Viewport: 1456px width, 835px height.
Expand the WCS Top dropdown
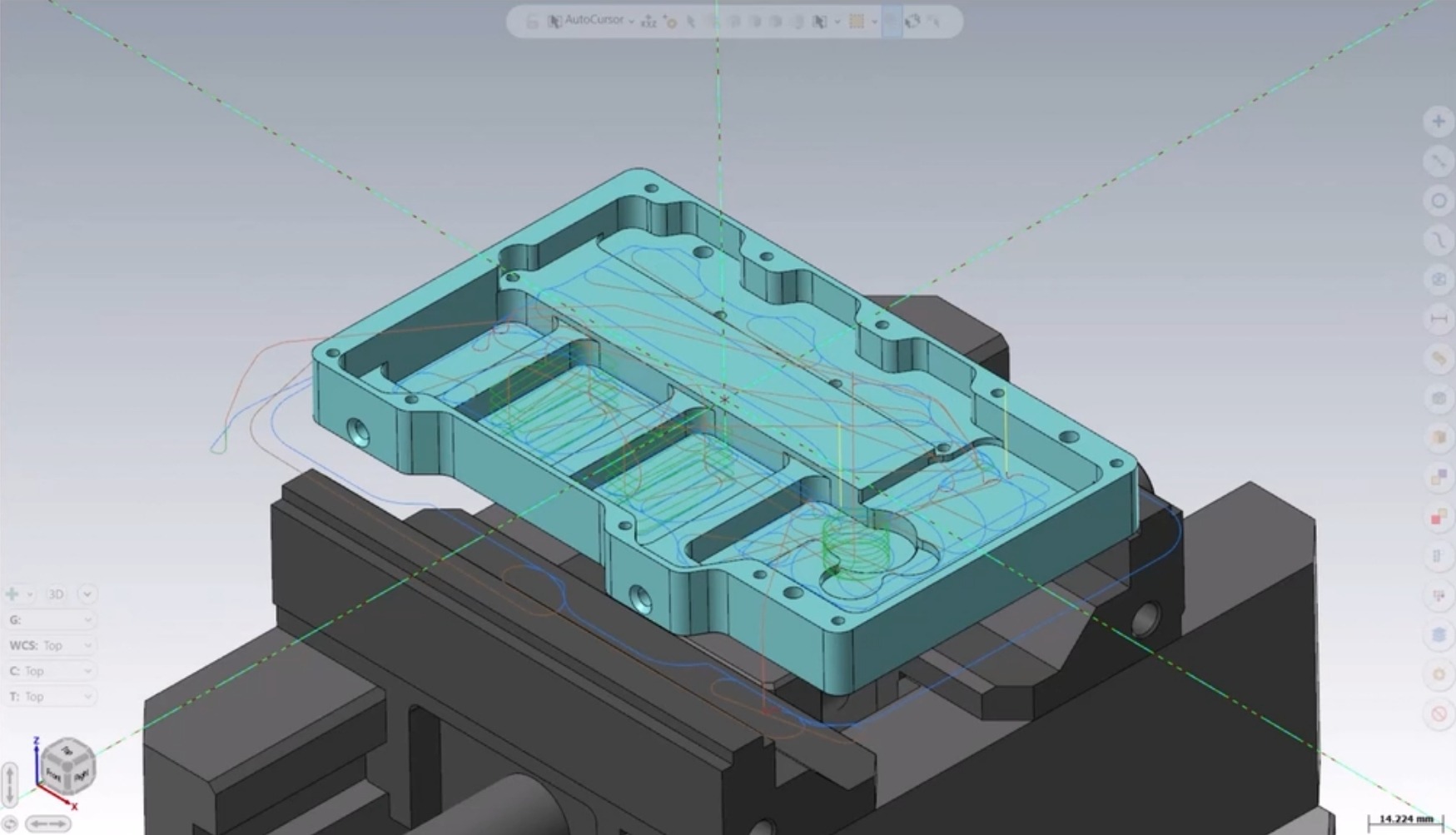(x=87, y=646)
